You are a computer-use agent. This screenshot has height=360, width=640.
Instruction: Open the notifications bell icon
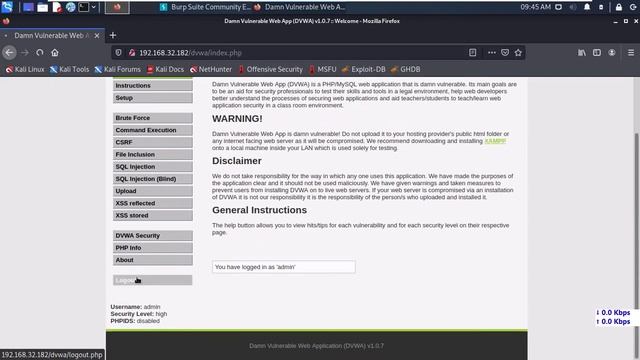[587, 7]
